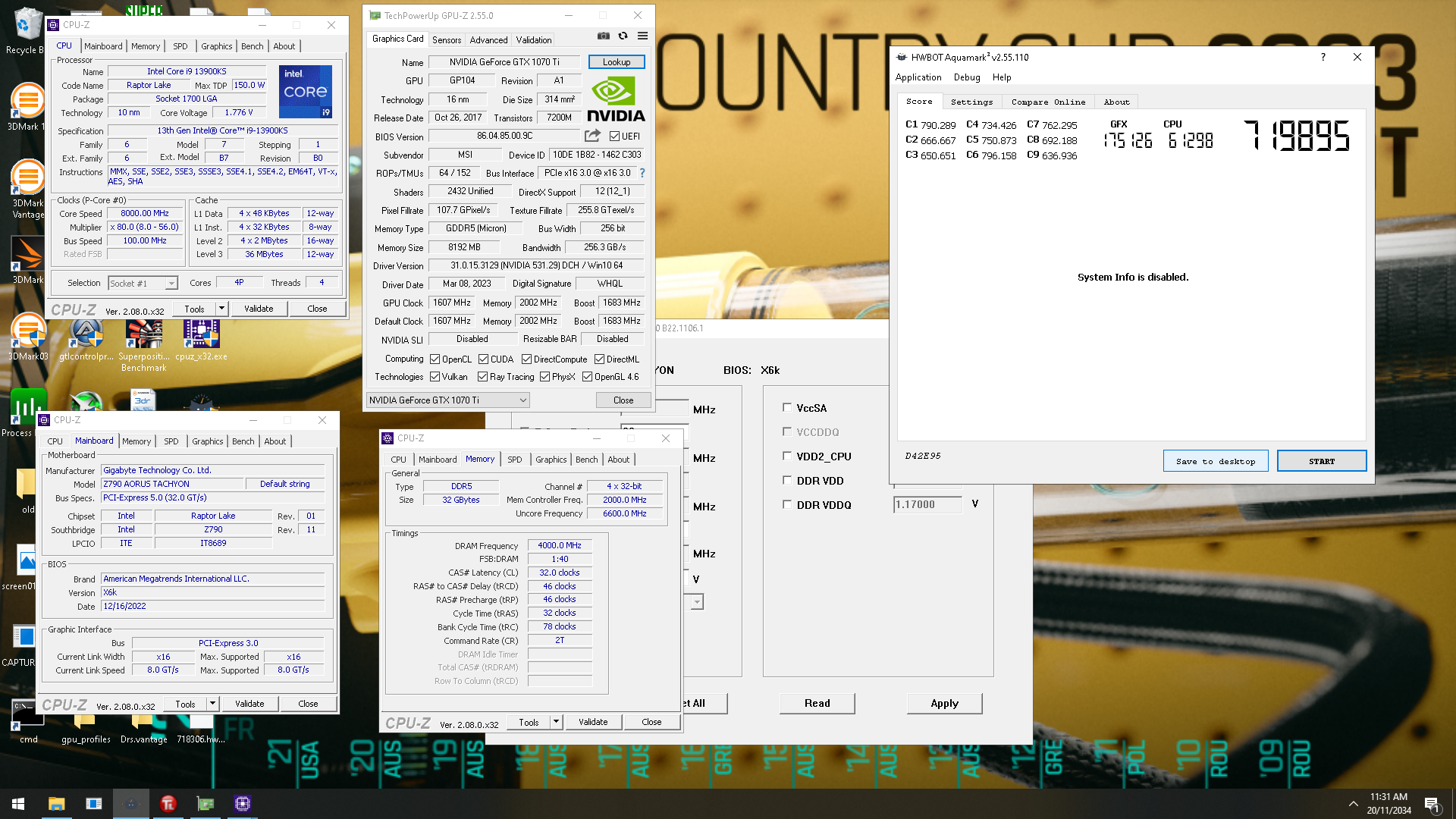Toggle the DirectCompute checkbox
The image size is (1456, 819).
526,359
